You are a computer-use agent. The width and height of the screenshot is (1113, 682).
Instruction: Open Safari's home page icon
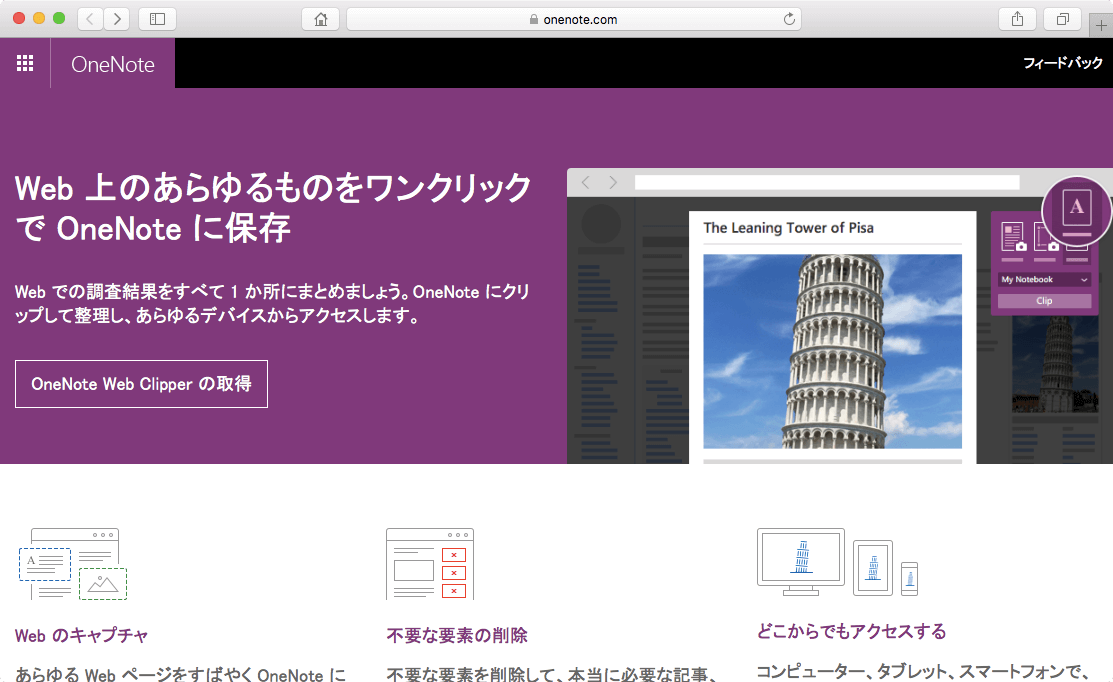(x=320, y=18)
